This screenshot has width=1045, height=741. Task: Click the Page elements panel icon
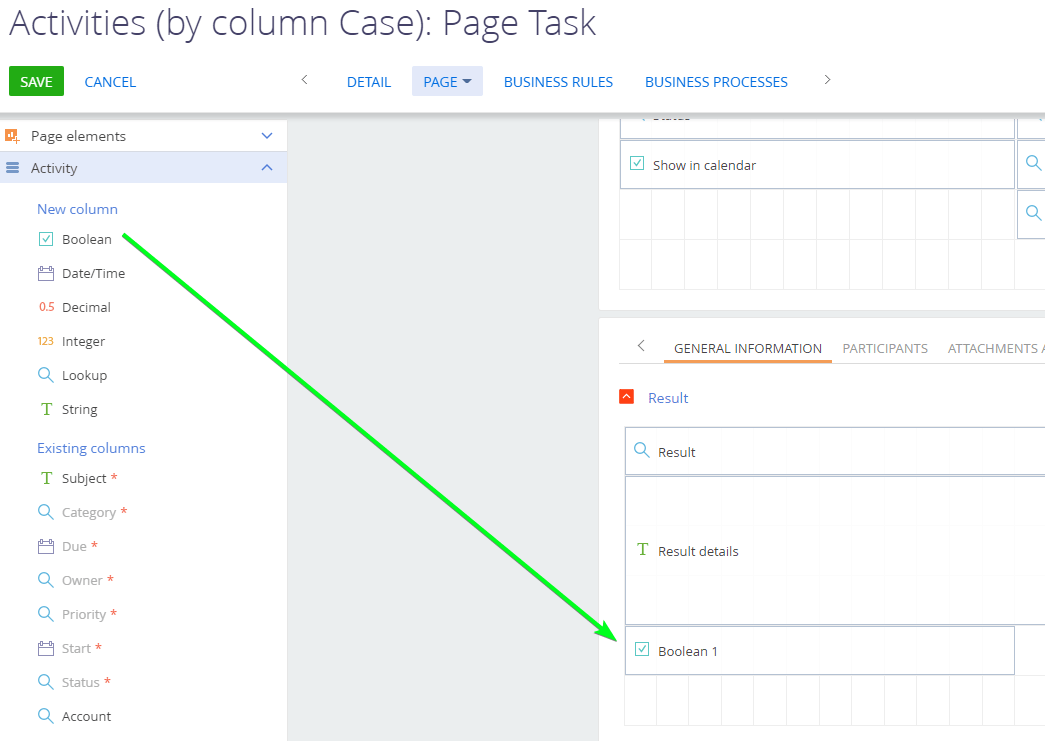click(14, 135)
